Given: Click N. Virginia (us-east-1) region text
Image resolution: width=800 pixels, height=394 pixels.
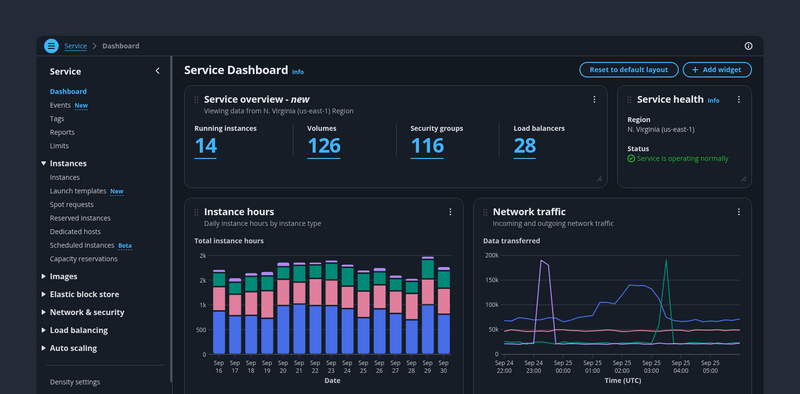Looking at the screenshot, I should (x=661, y=130).
